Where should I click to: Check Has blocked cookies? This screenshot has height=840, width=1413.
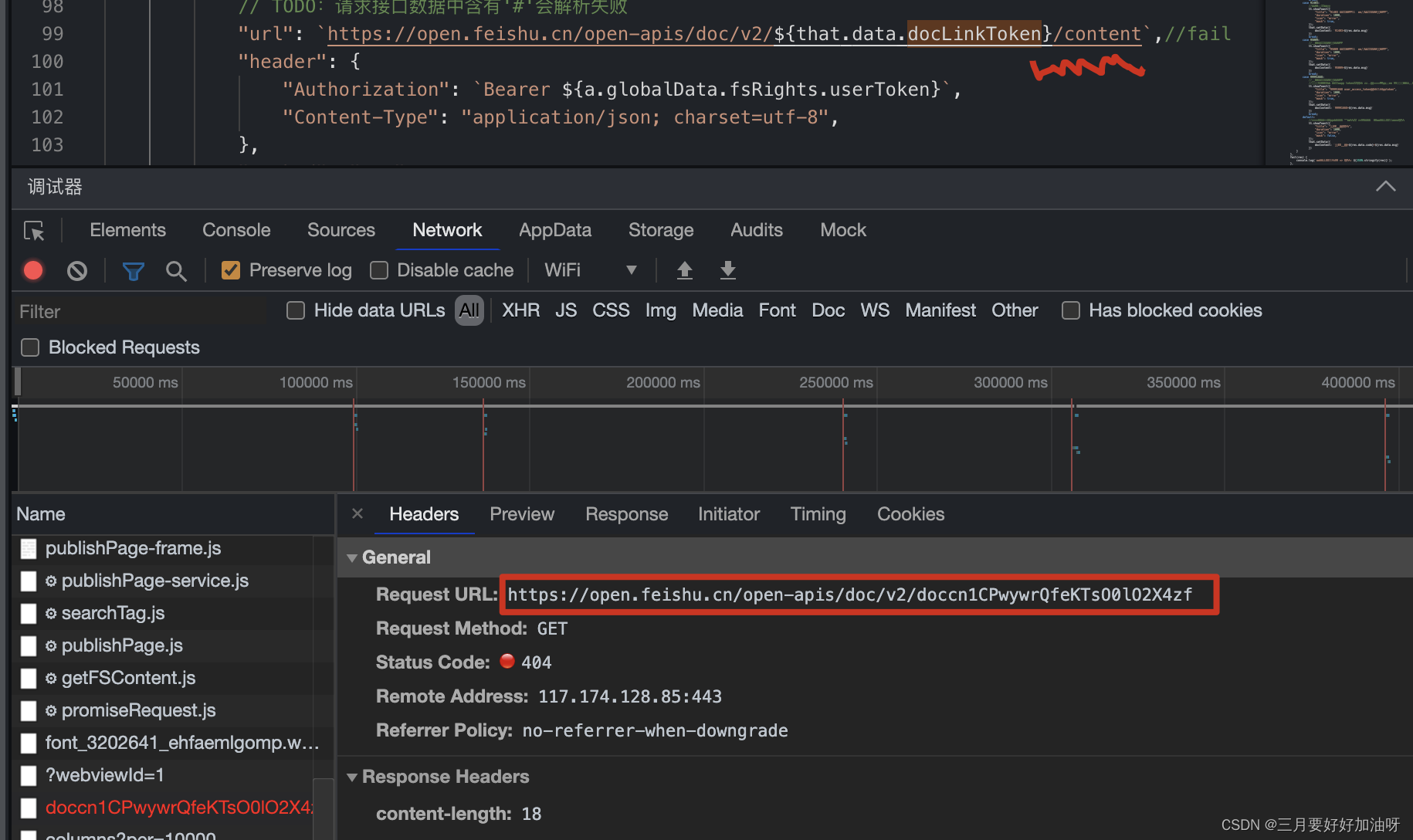tap(1071, 310)
